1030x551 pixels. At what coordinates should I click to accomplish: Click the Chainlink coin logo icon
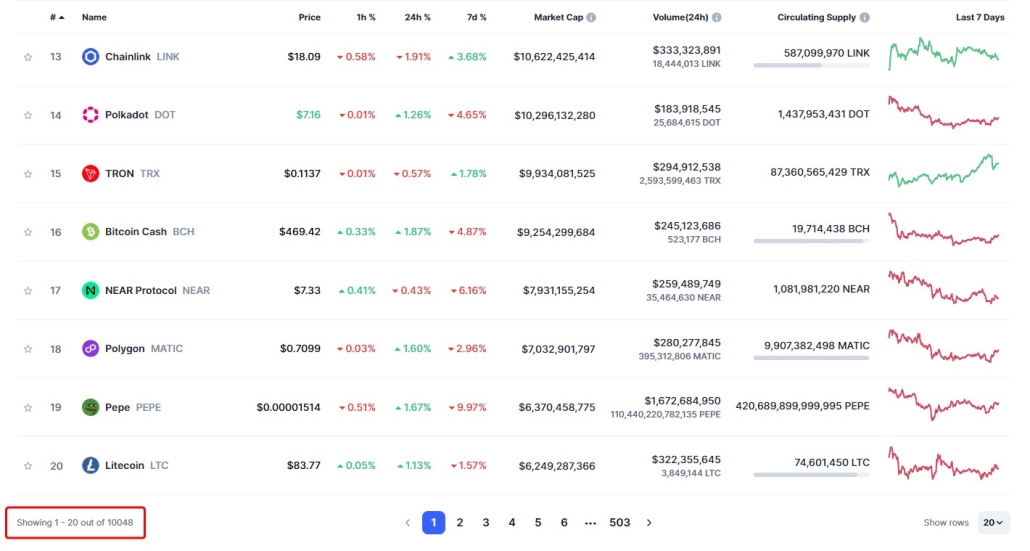[x=90, y=57]
